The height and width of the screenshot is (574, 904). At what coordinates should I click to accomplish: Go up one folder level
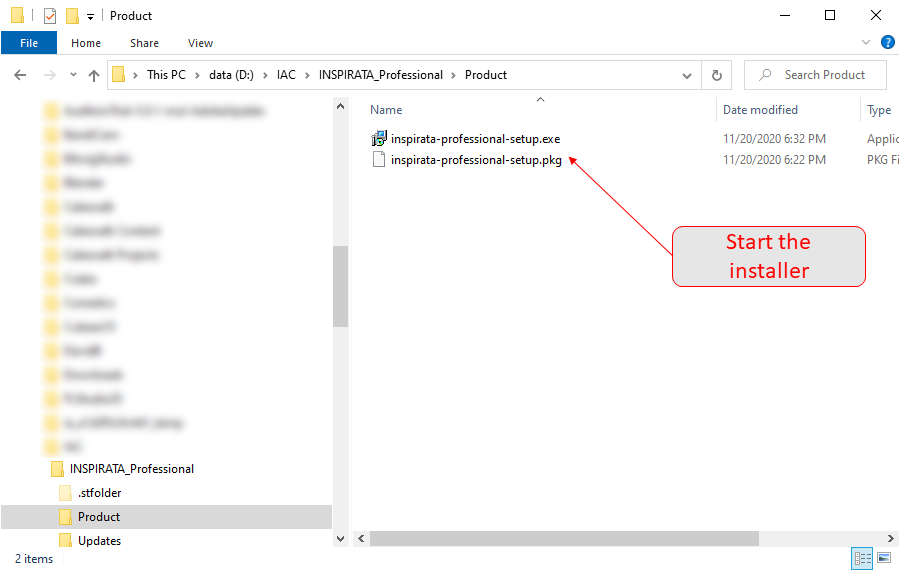click(94, 75)
